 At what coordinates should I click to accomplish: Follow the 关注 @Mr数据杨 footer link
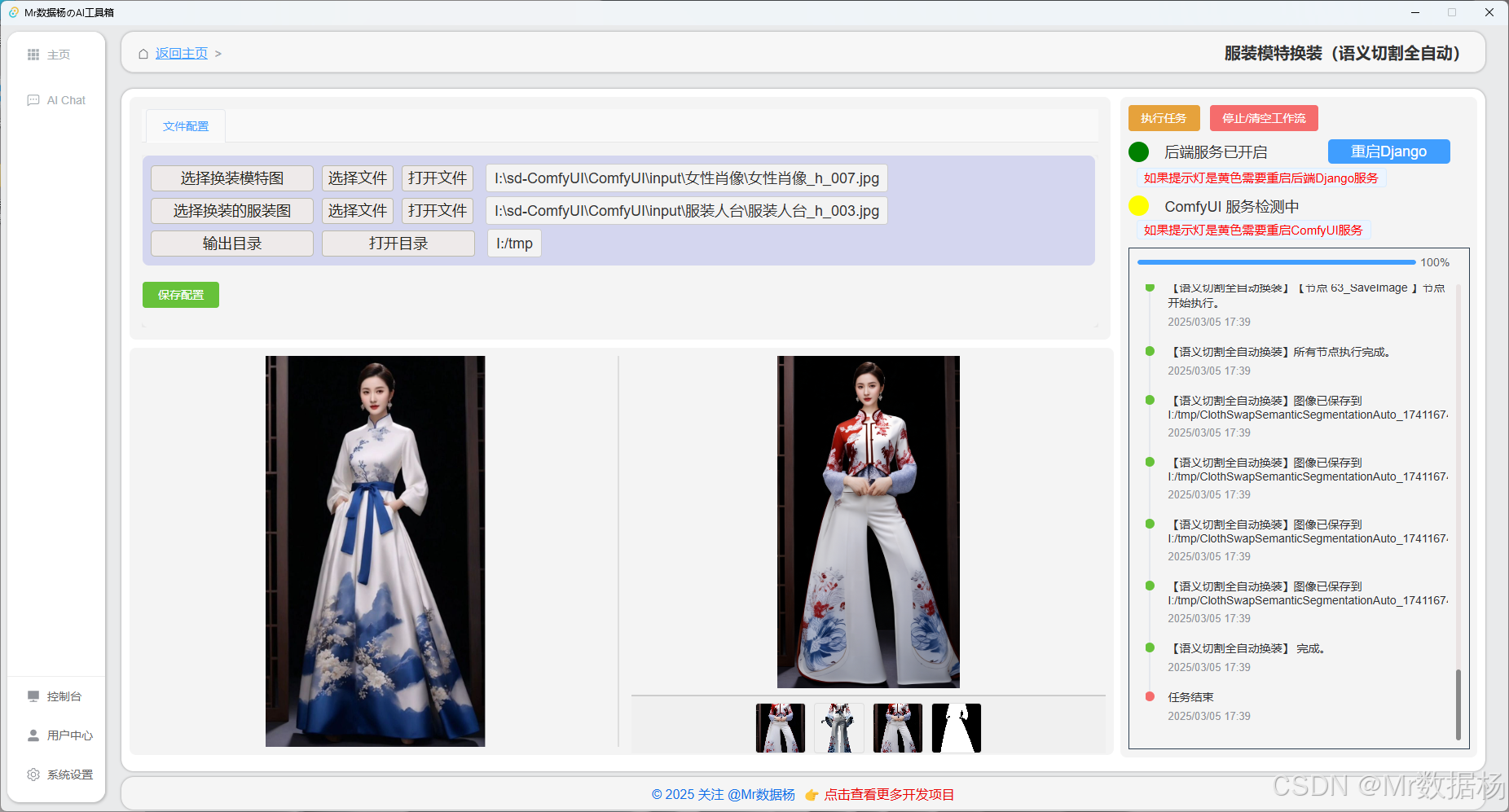723,794
